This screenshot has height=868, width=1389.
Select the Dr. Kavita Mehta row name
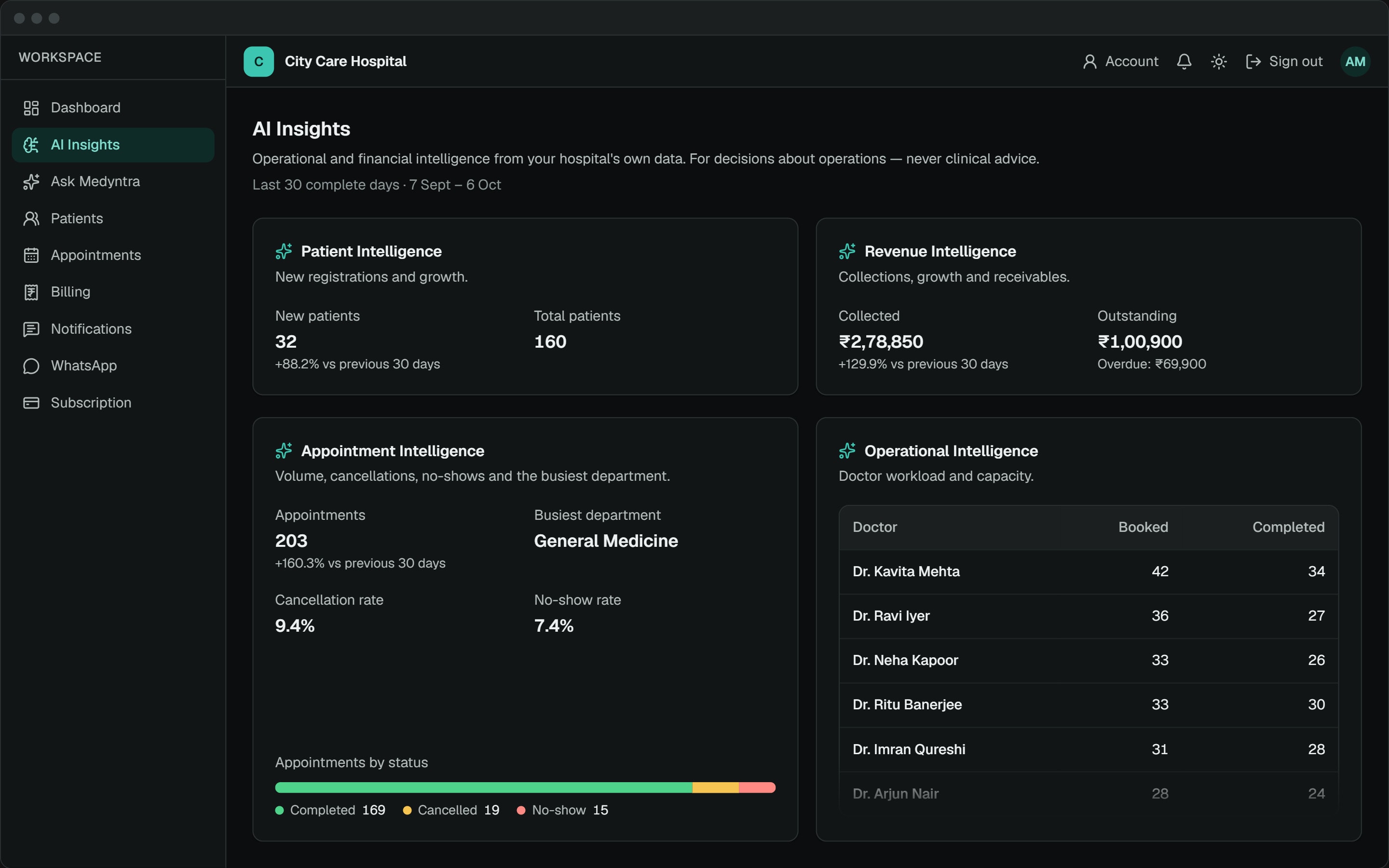pos(906,572)
